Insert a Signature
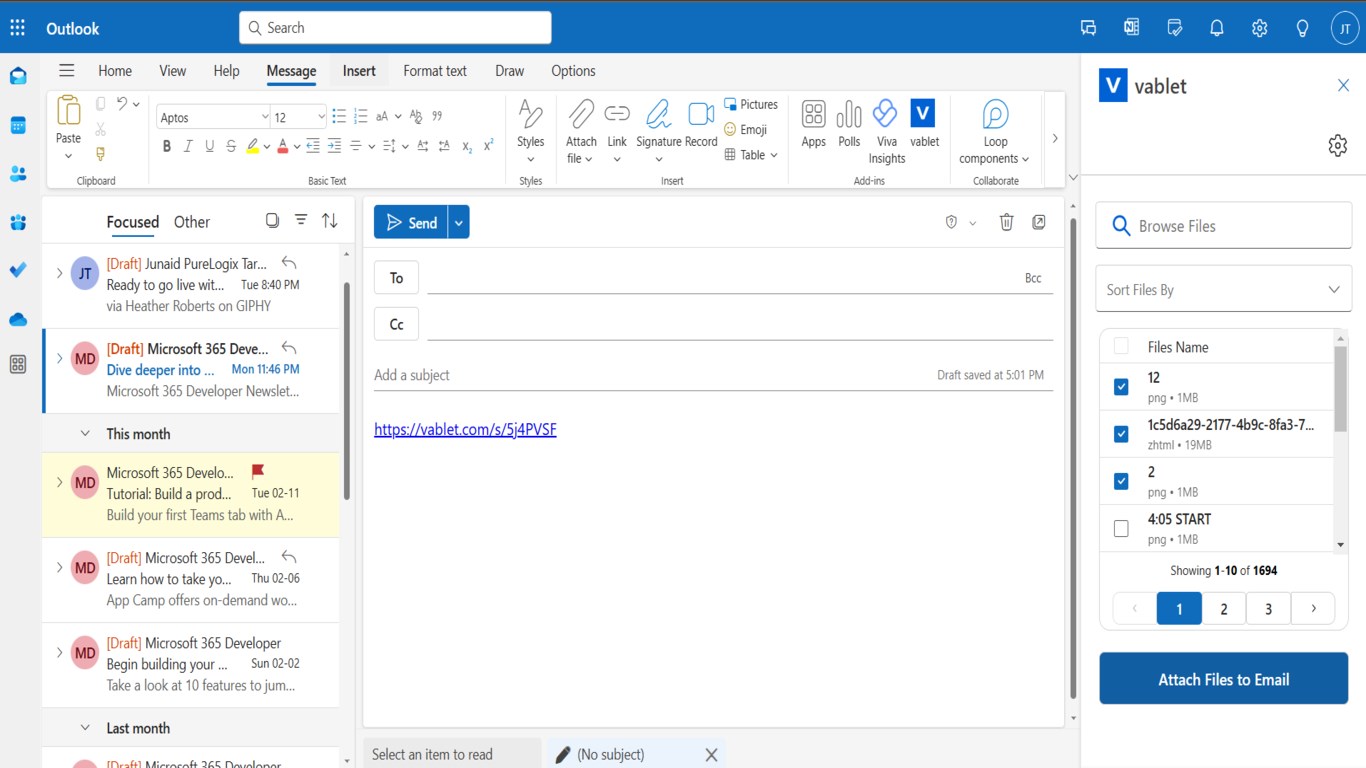Image resolution: width=1366 pixels, height=768 pixels. tap(658, 125)
